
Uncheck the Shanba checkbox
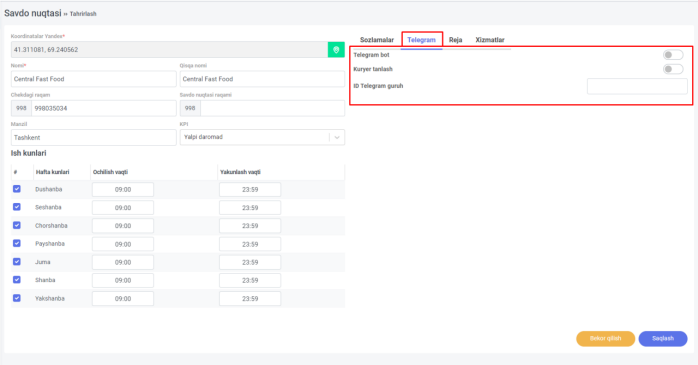pyautogui.click(x=17, y=280)
